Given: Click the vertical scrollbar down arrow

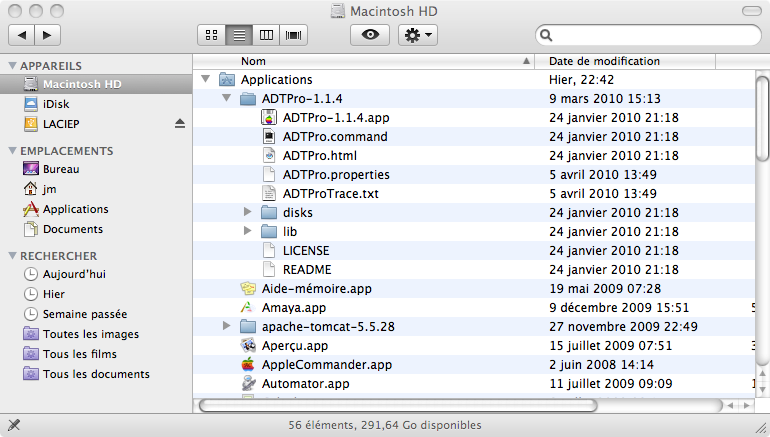Looking at the screenshot, I should click(762, 390).
